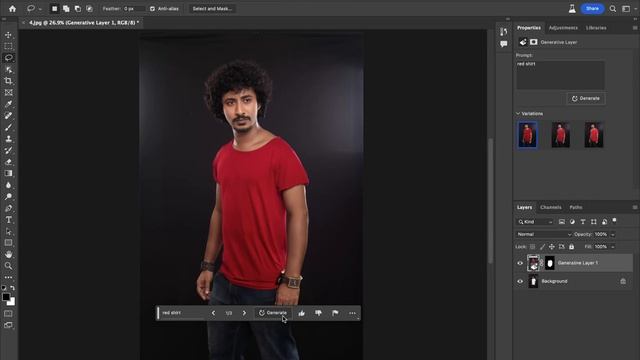Select the Hand tool
The width and height of the screenshot is (640, 360).
8,254
